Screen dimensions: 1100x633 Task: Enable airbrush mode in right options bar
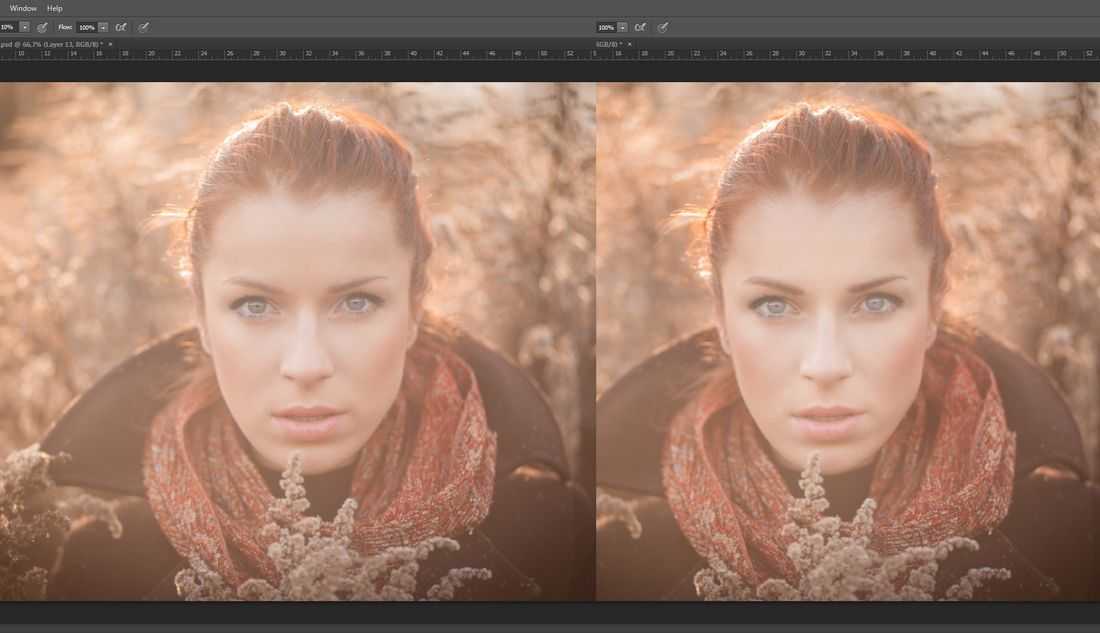pyautogui.click(x=640, y=27)
